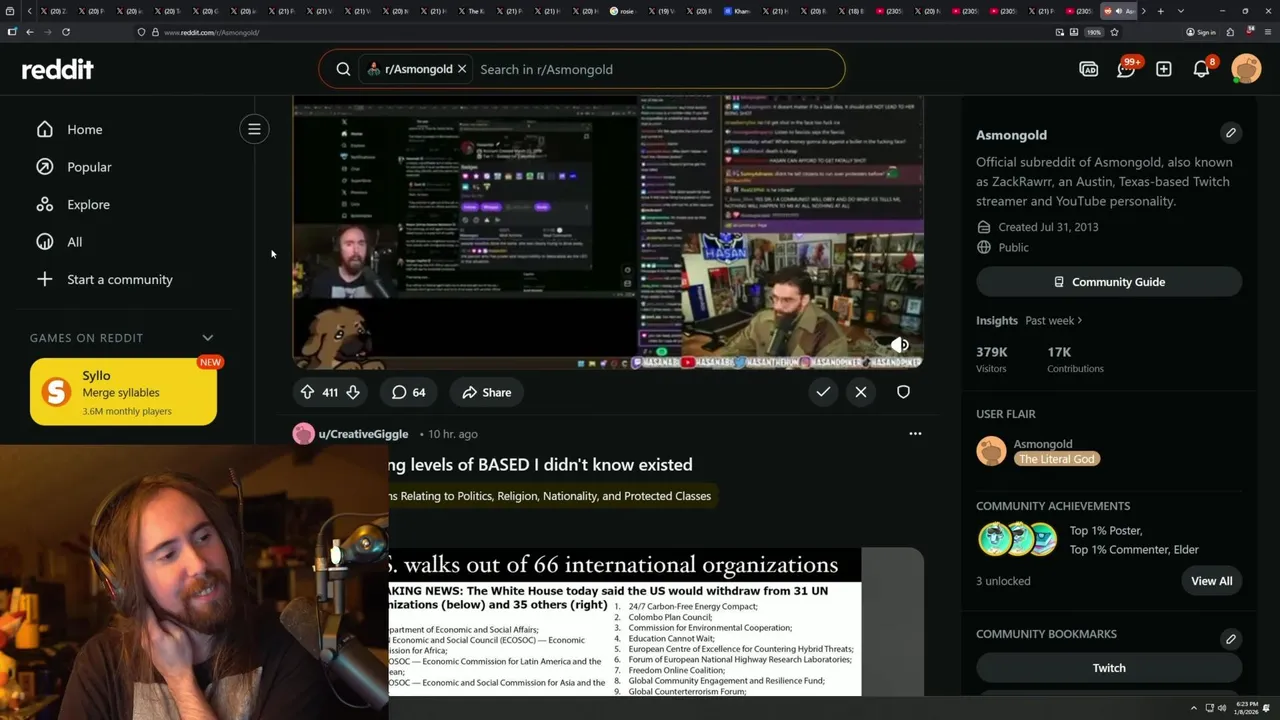This screenshot has width=1280, height=720.
Task: Edit community bookmarks pencil icon
Action: pyautogui.click(x=1231, y=639)
